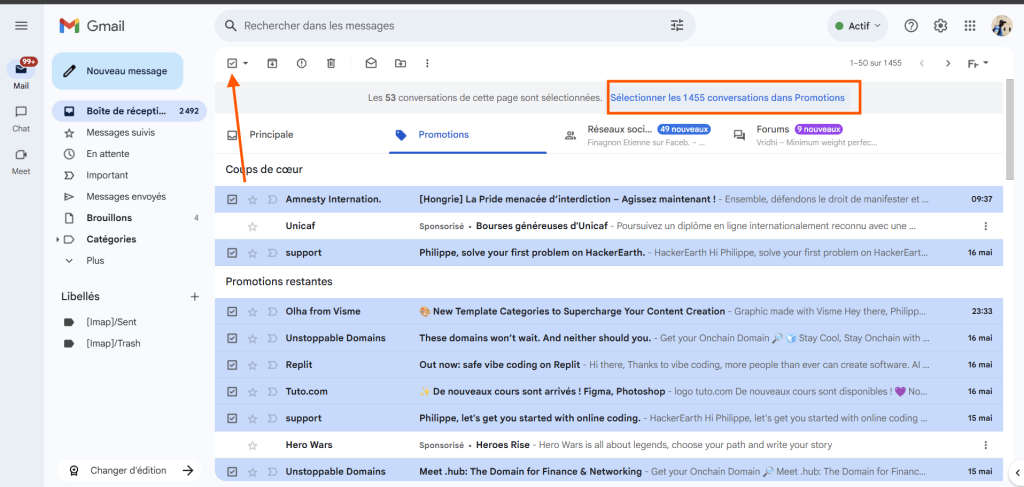Viewport: 1024px width, 487px height.
Task: Delete selected conversations with trash icon
Action: [x=331, y=63]
